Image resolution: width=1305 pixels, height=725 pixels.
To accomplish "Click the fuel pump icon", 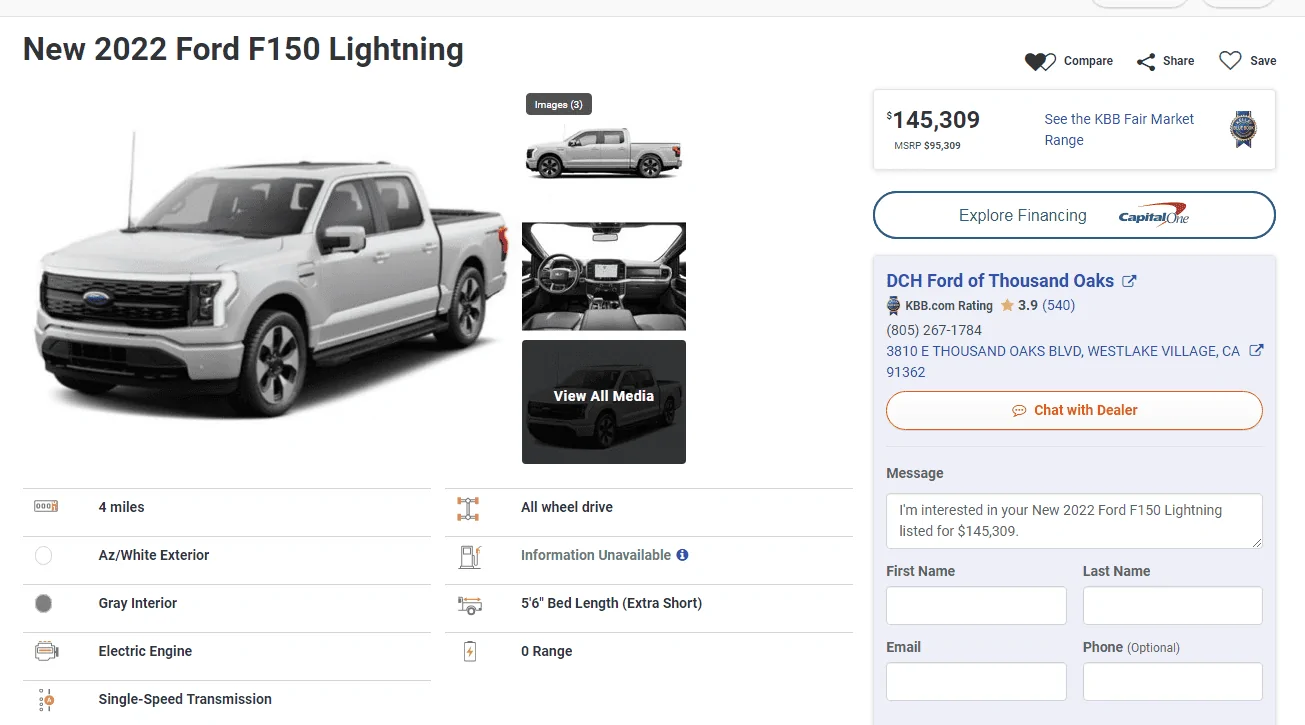I will point(469,556).
